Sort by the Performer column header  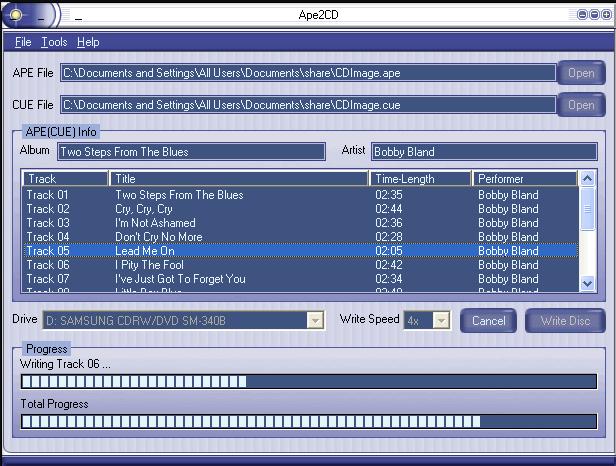pyautogui.click(x=525, y=179)
